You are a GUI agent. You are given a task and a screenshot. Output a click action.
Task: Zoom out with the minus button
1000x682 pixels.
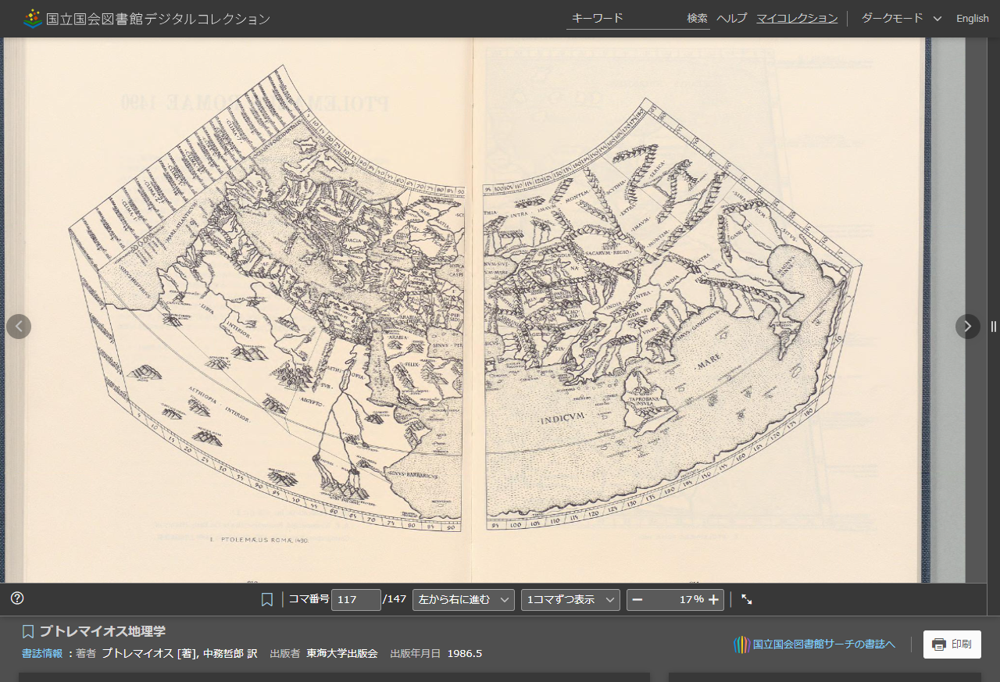[637, 600]
